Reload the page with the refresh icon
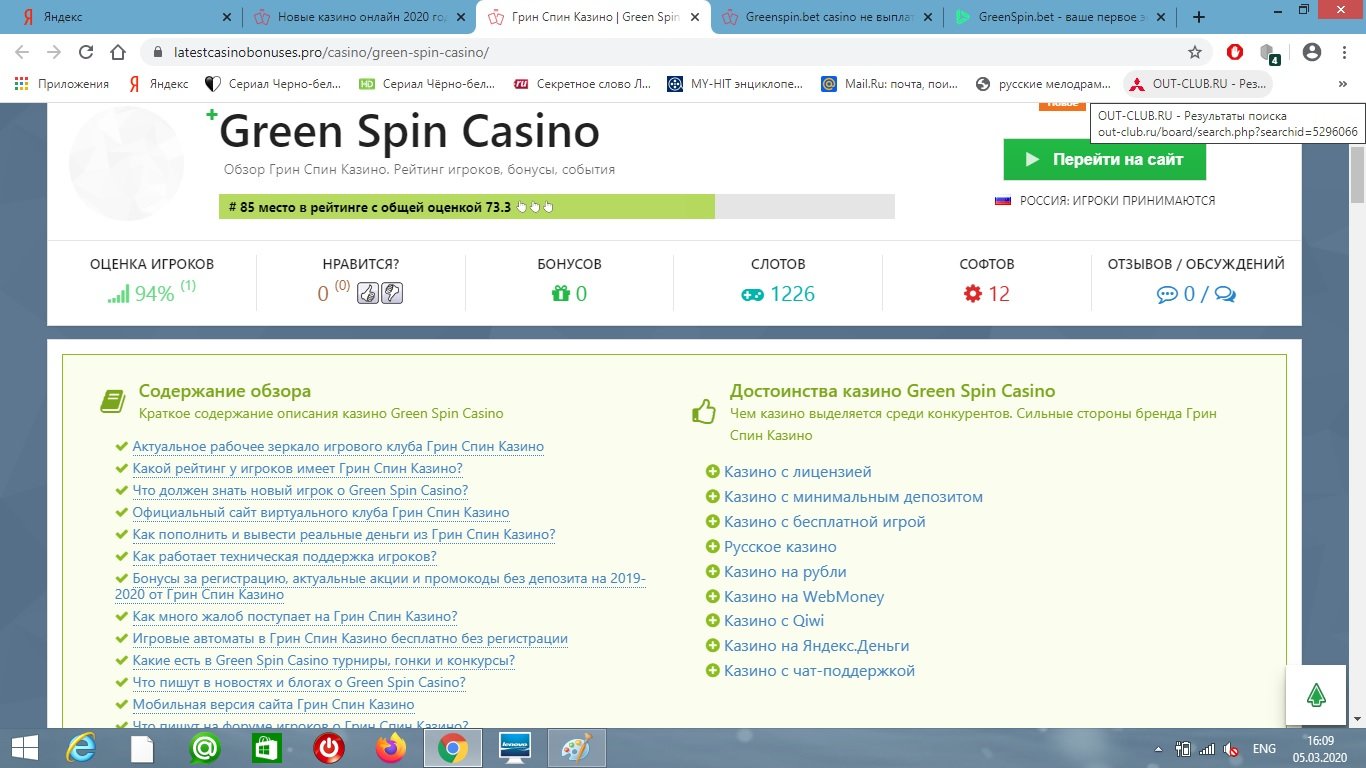 [86, 52]
